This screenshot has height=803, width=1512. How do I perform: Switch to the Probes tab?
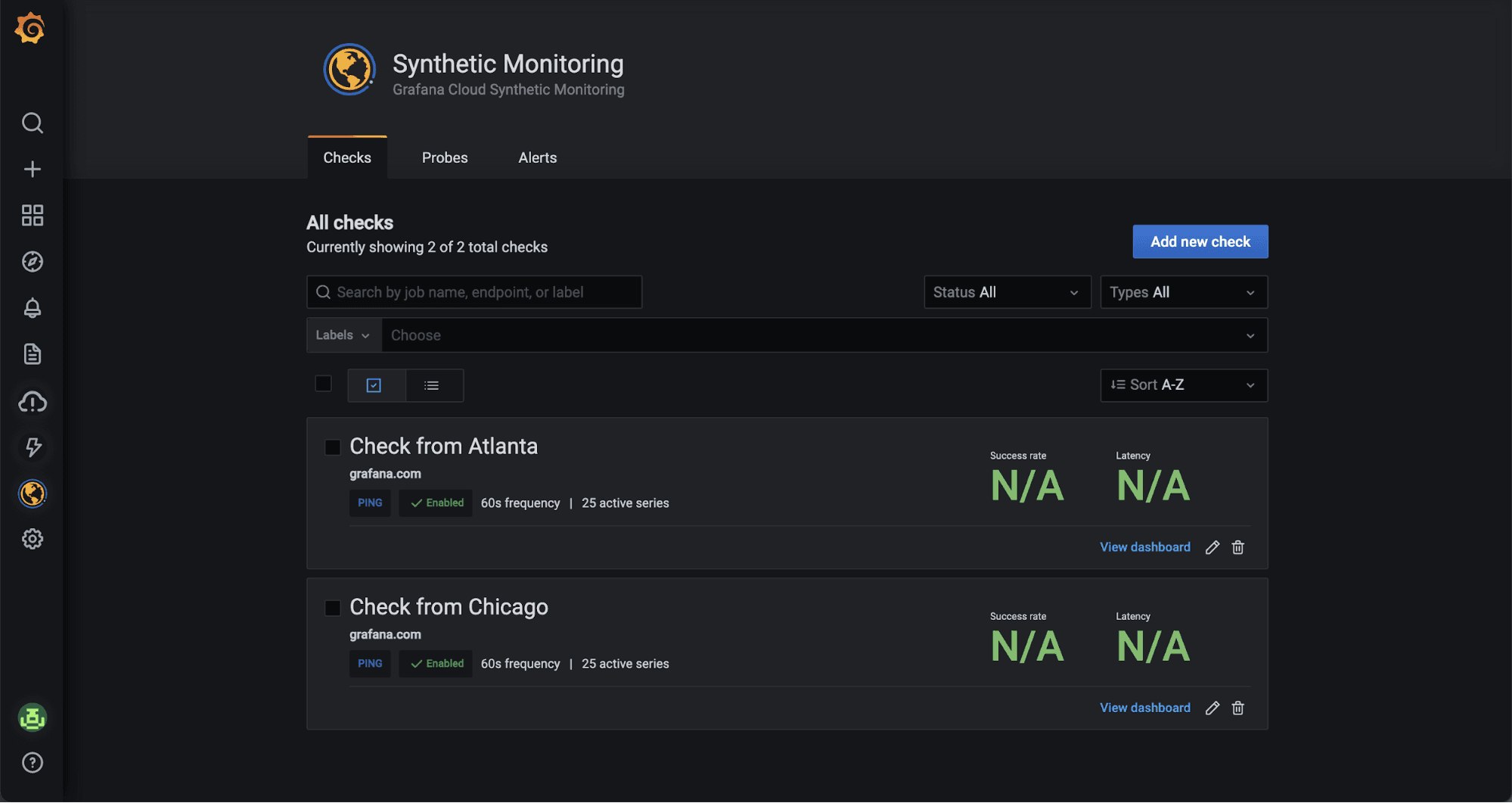[445, 157]
